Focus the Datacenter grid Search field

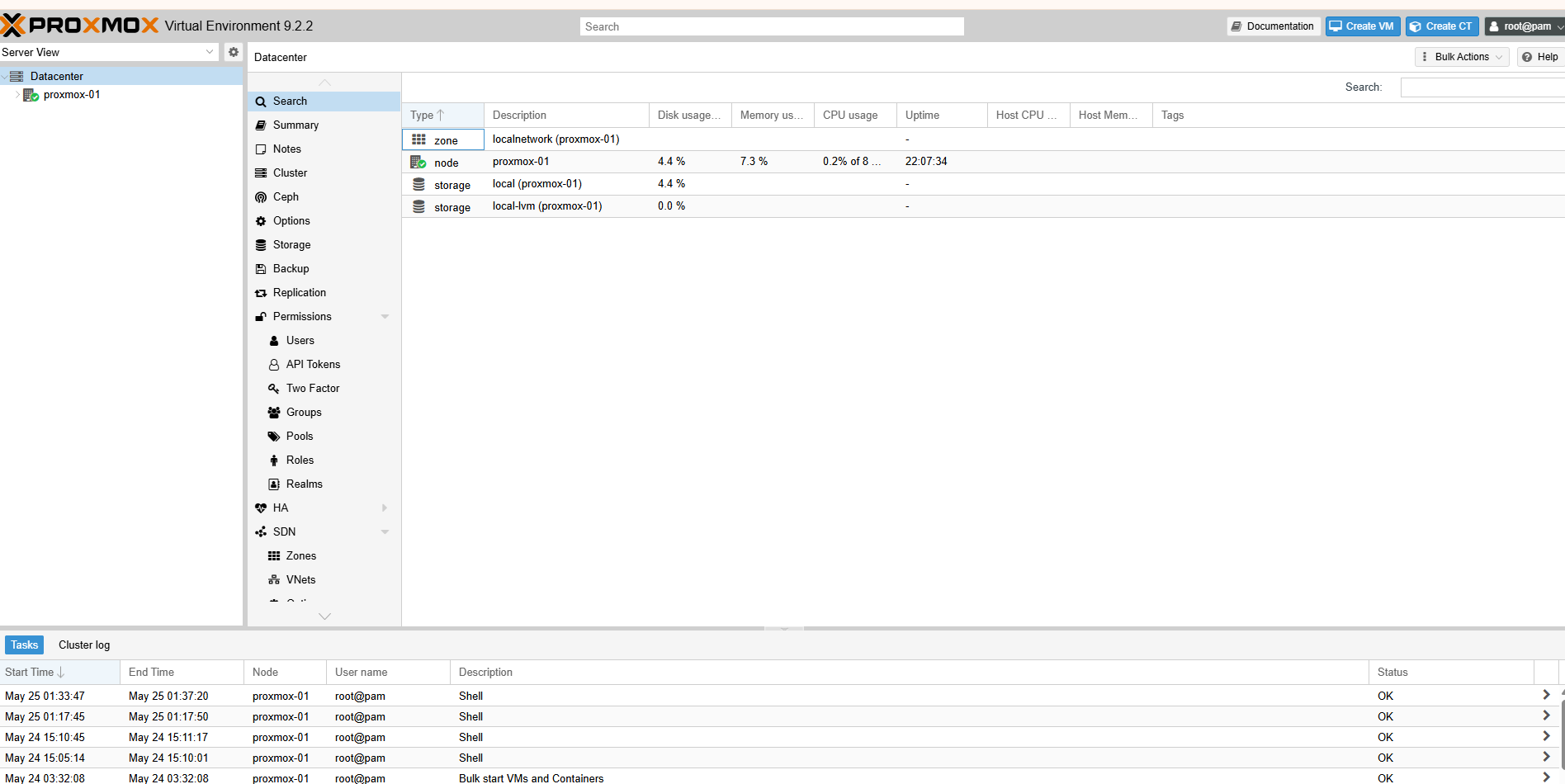1482,87
